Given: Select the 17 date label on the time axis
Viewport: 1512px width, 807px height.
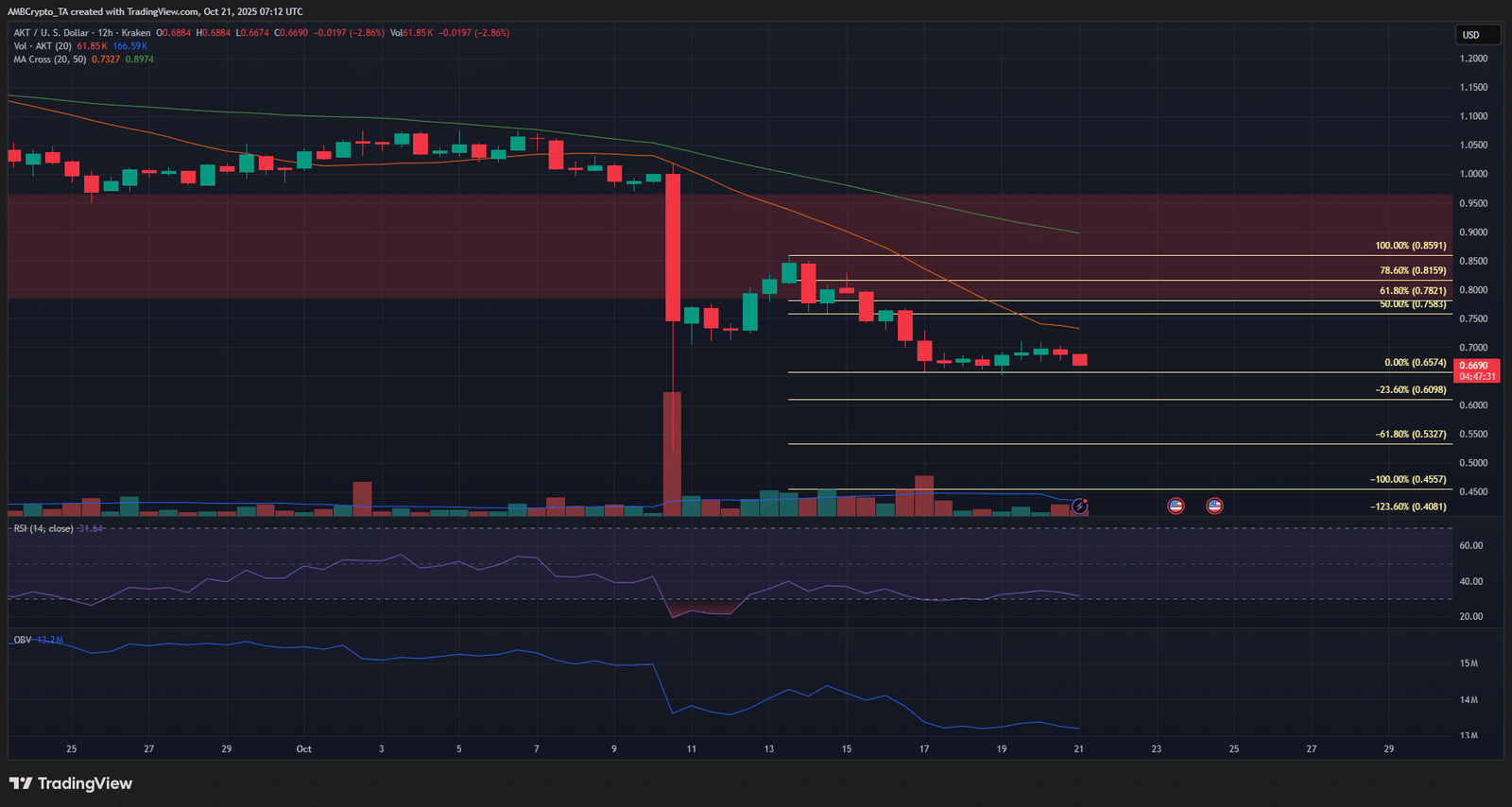Looking at the screenshot, I should click(x=924, y=749).
